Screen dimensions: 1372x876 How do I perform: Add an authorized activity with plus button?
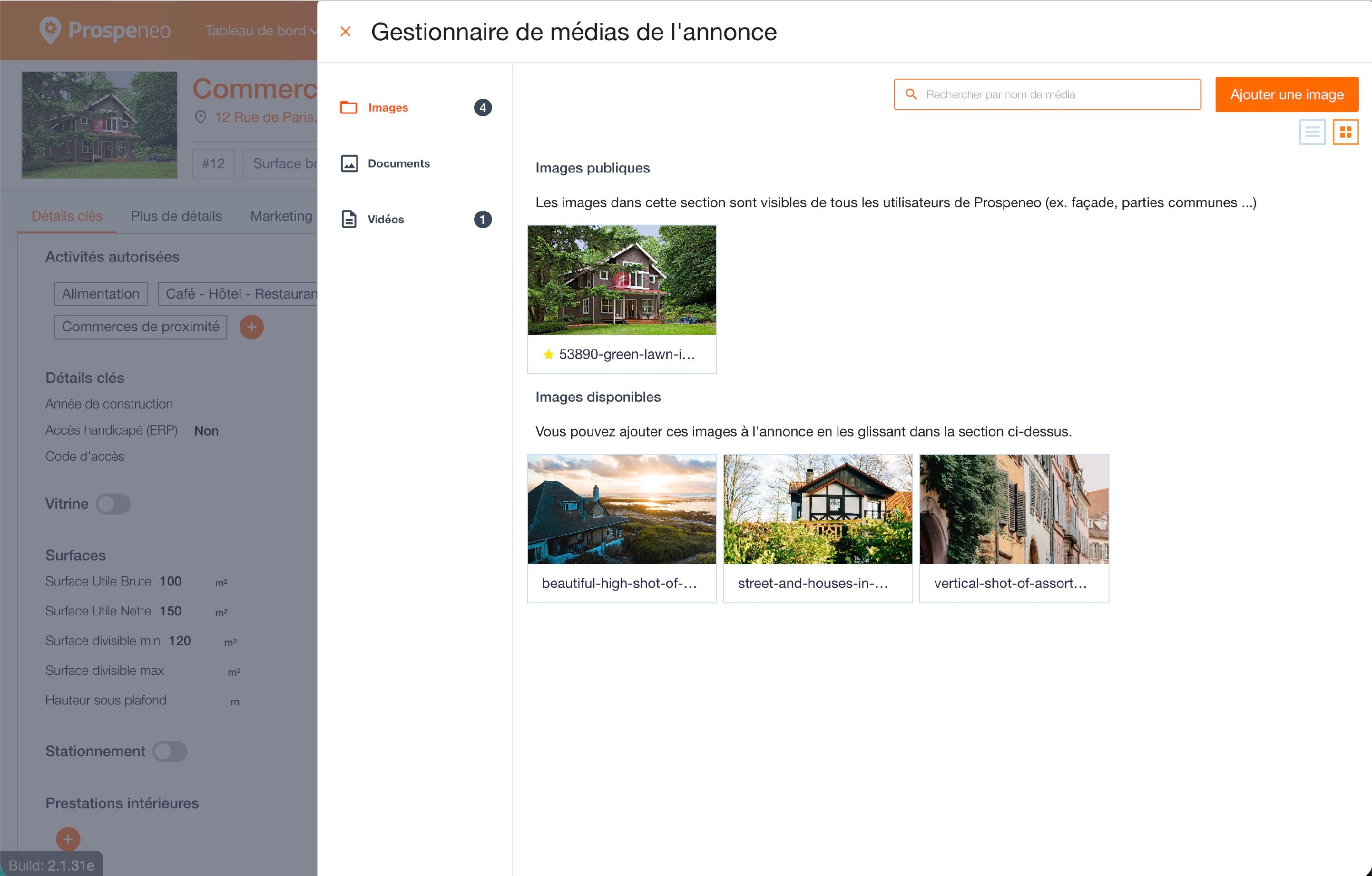coord(252,327)
